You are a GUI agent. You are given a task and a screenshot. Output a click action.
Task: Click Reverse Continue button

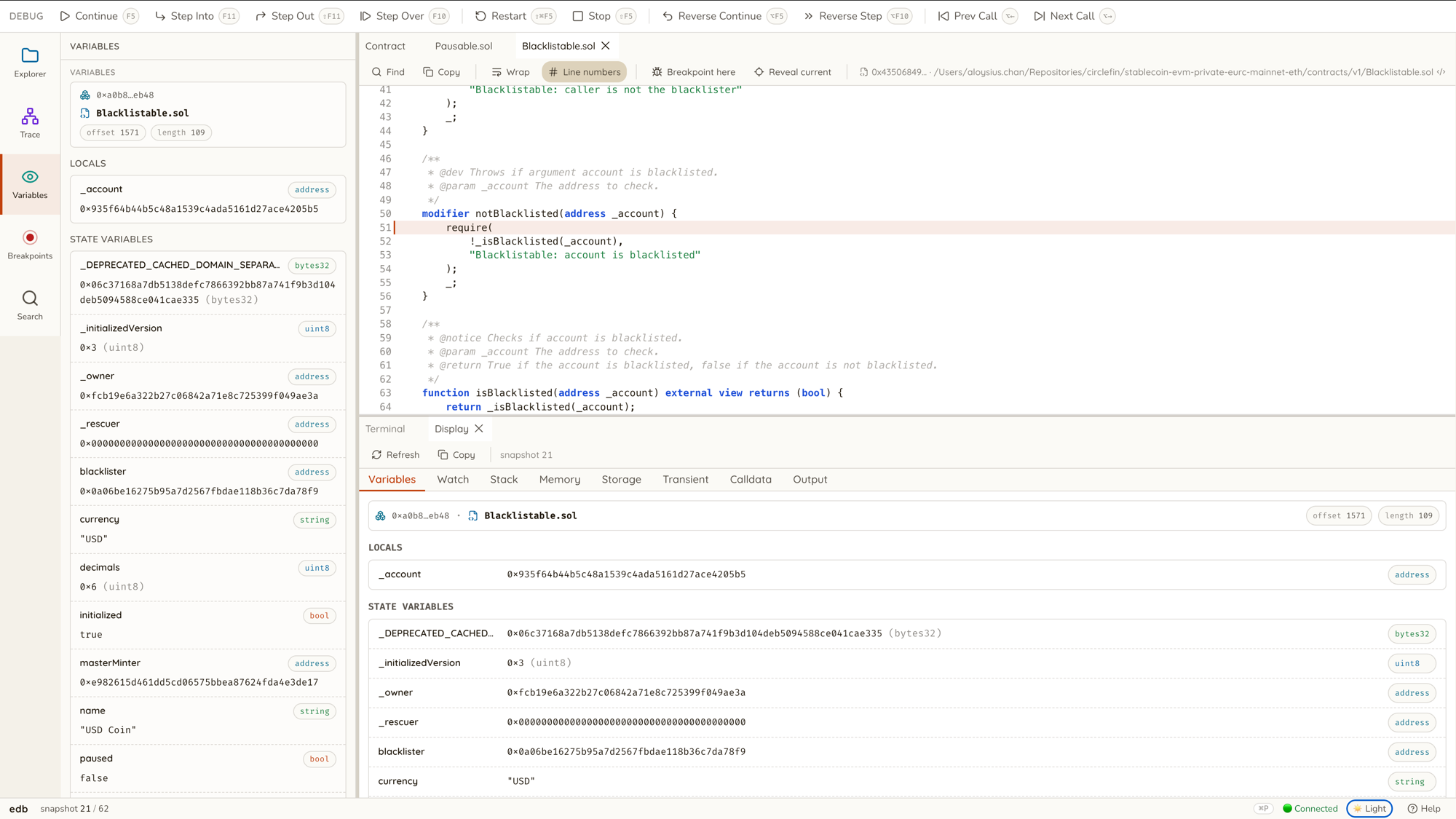tap(724, 16)
